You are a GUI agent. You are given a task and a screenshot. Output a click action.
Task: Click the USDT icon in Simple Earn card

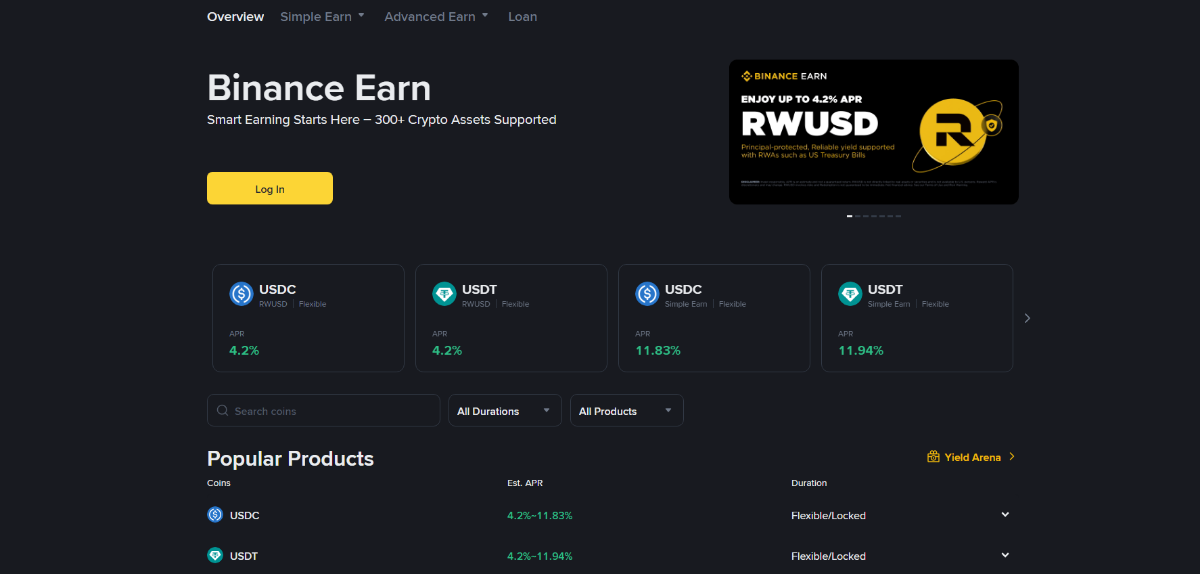coord(850,294)
